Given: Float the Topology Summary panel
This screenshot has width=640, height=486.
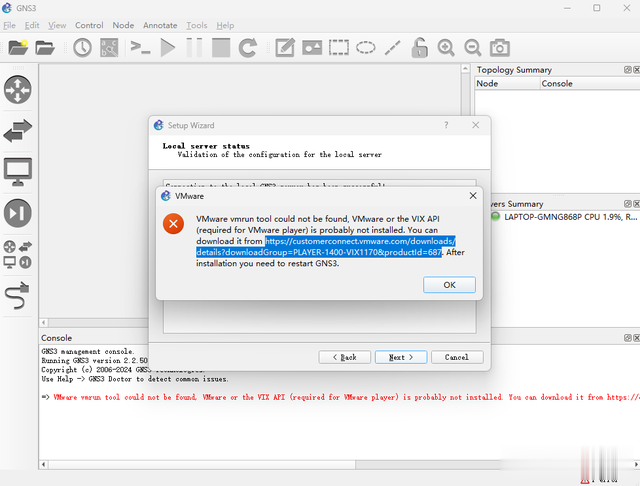Looking at the screenshot, I should (628, 70).
